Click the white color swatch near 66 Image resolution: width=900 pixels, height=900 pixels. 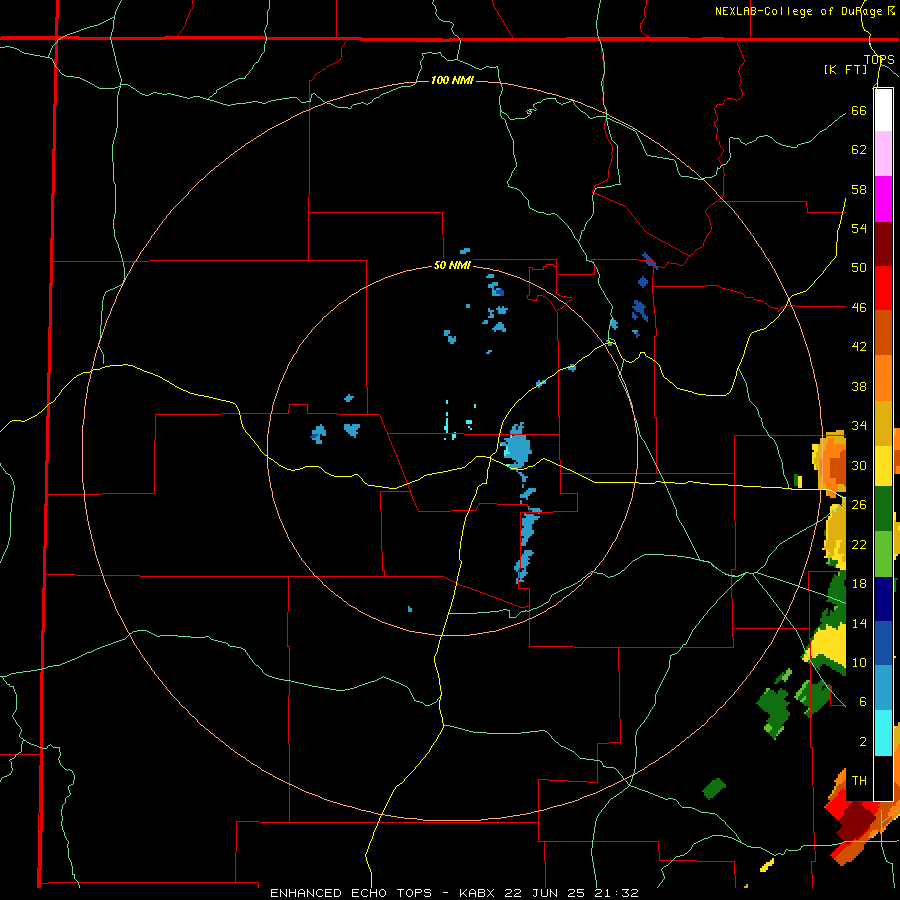click(x=883, y=110)
